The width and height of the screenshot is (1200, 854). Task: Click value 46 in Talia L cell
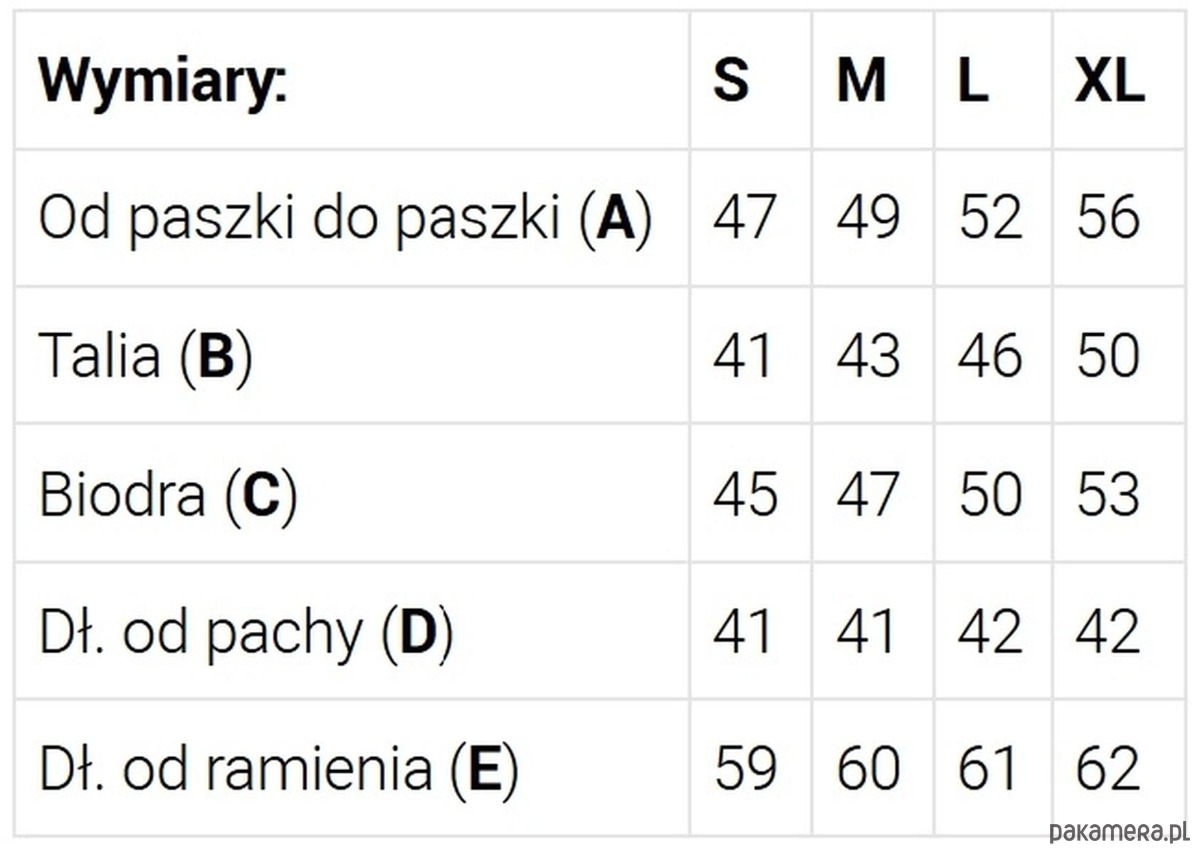coord(990,355)
